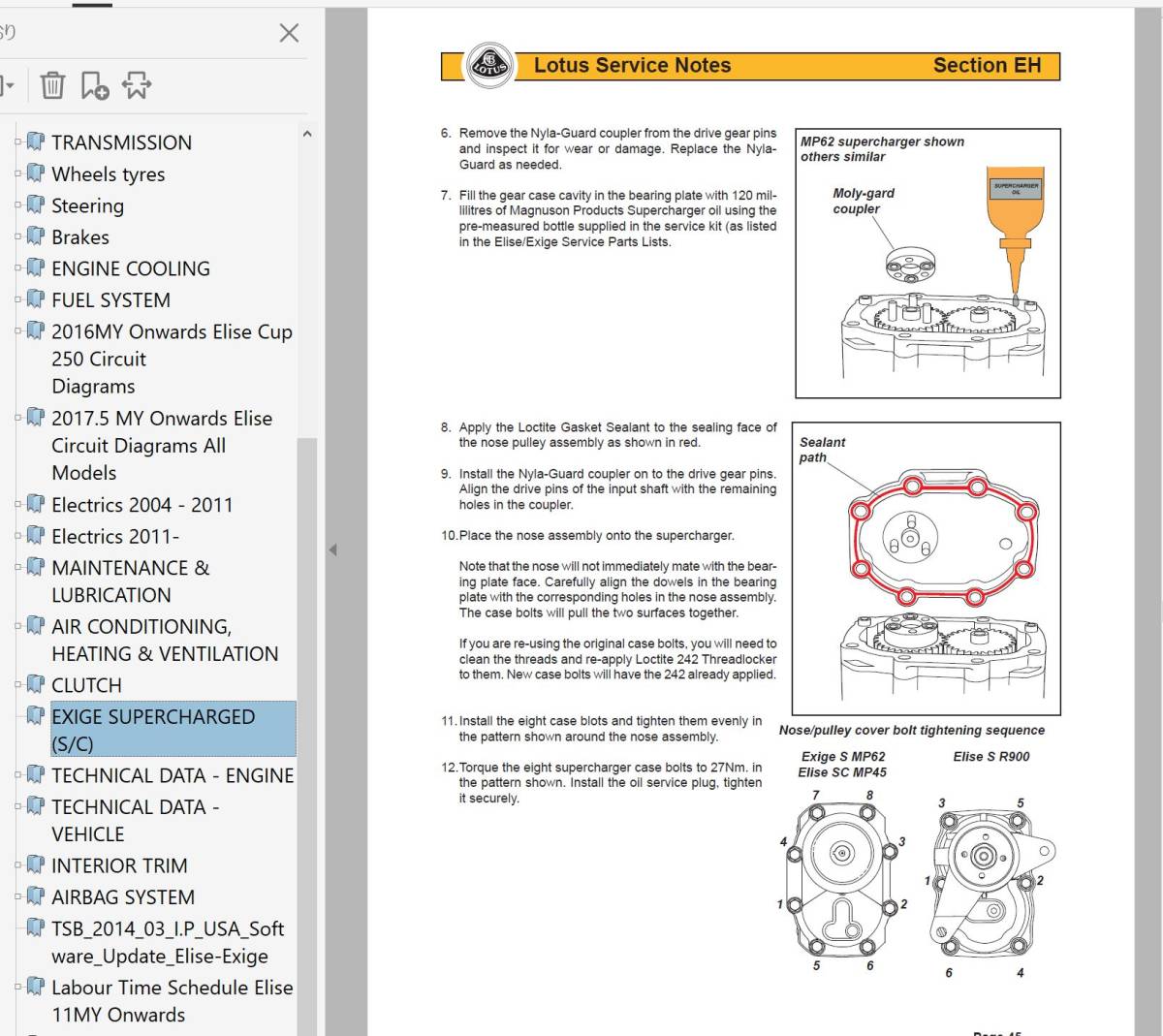This screenshot has height=1036, width=1163.
Task: Find current bookmark icon
Action: coord(137,85)
